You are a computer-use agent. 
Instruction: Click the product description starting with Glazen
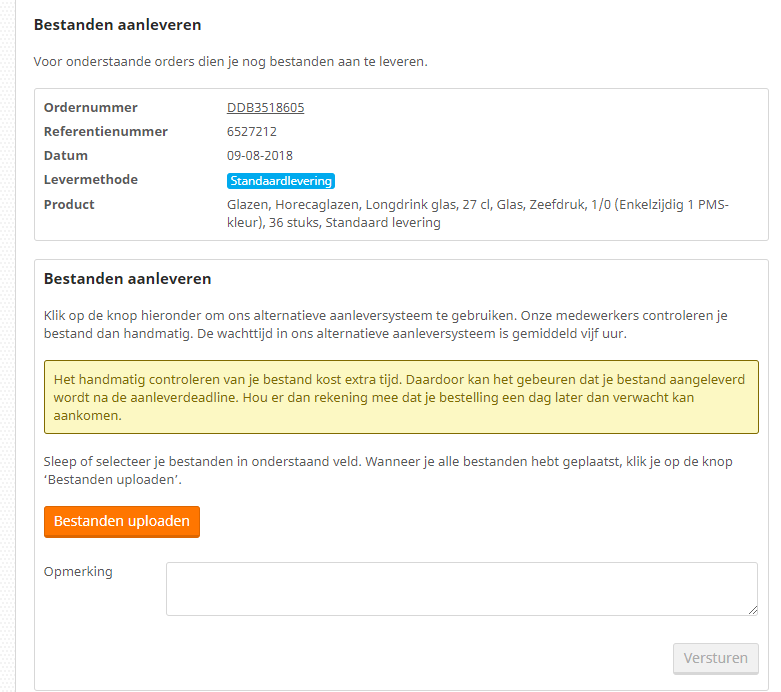(477, 213)
